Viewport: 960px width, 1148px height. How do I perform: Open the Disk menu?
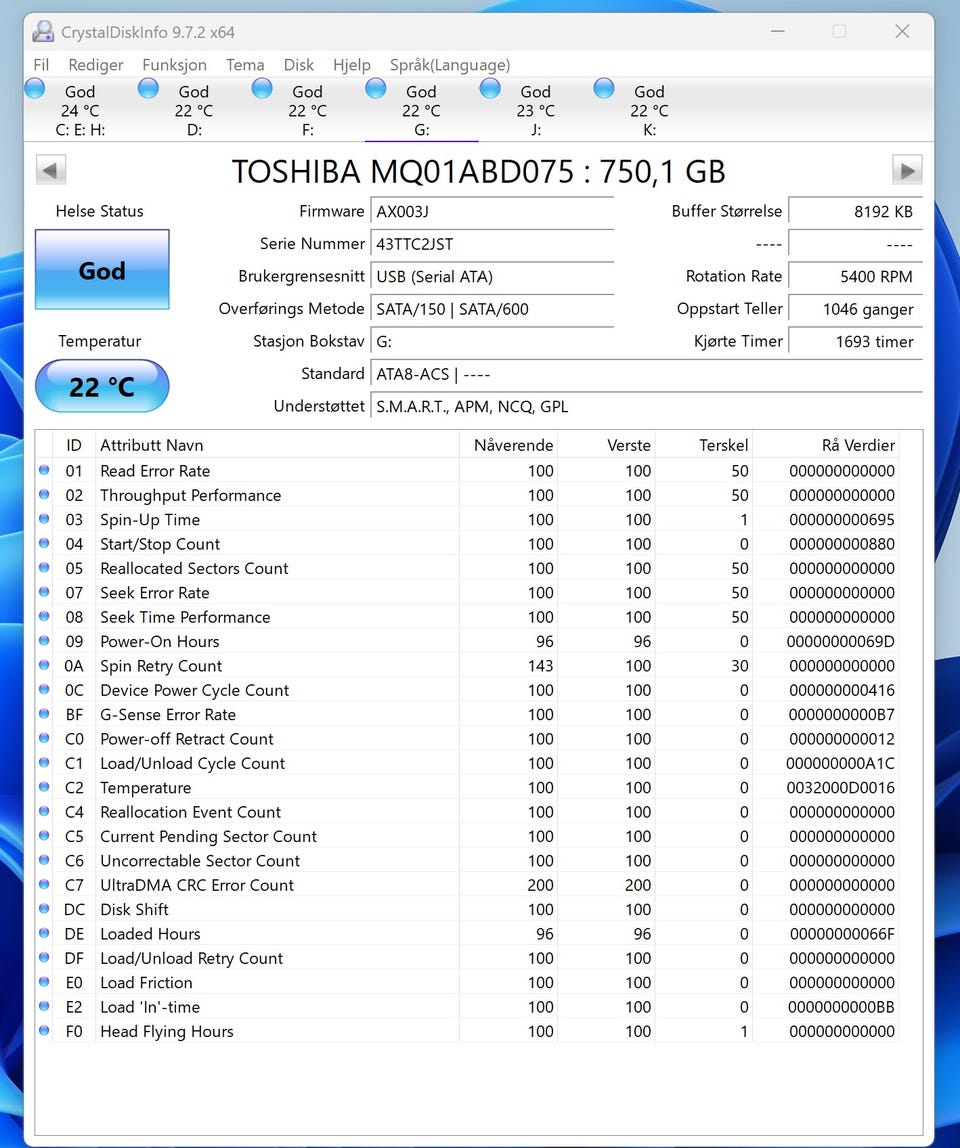pyautogui.click(x=299, y=64)
